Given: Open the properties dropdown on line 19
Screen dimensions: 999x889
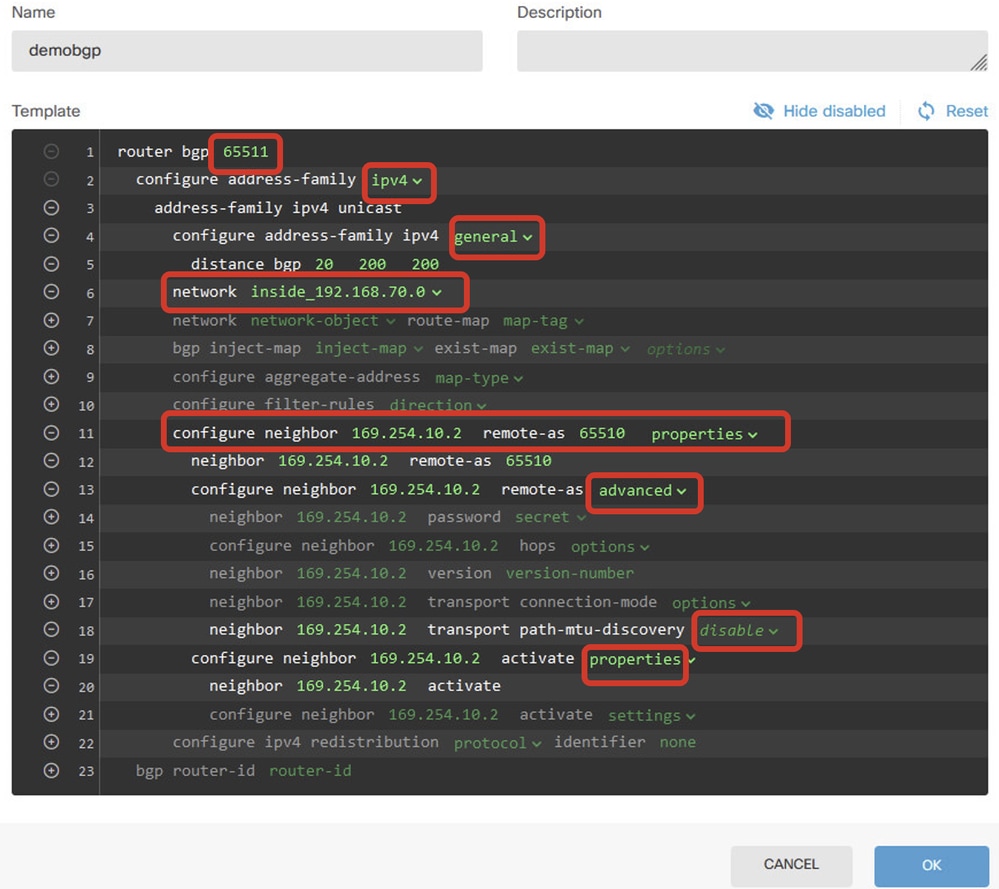Looking at the screenshot, I should [641, 659].
